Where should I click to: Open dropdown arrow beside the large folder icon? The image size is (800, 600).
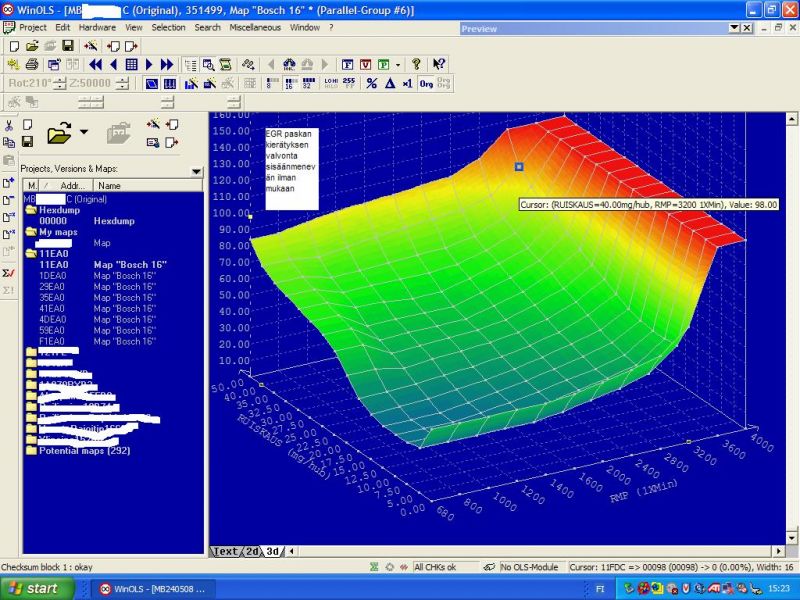coord(84,132)
